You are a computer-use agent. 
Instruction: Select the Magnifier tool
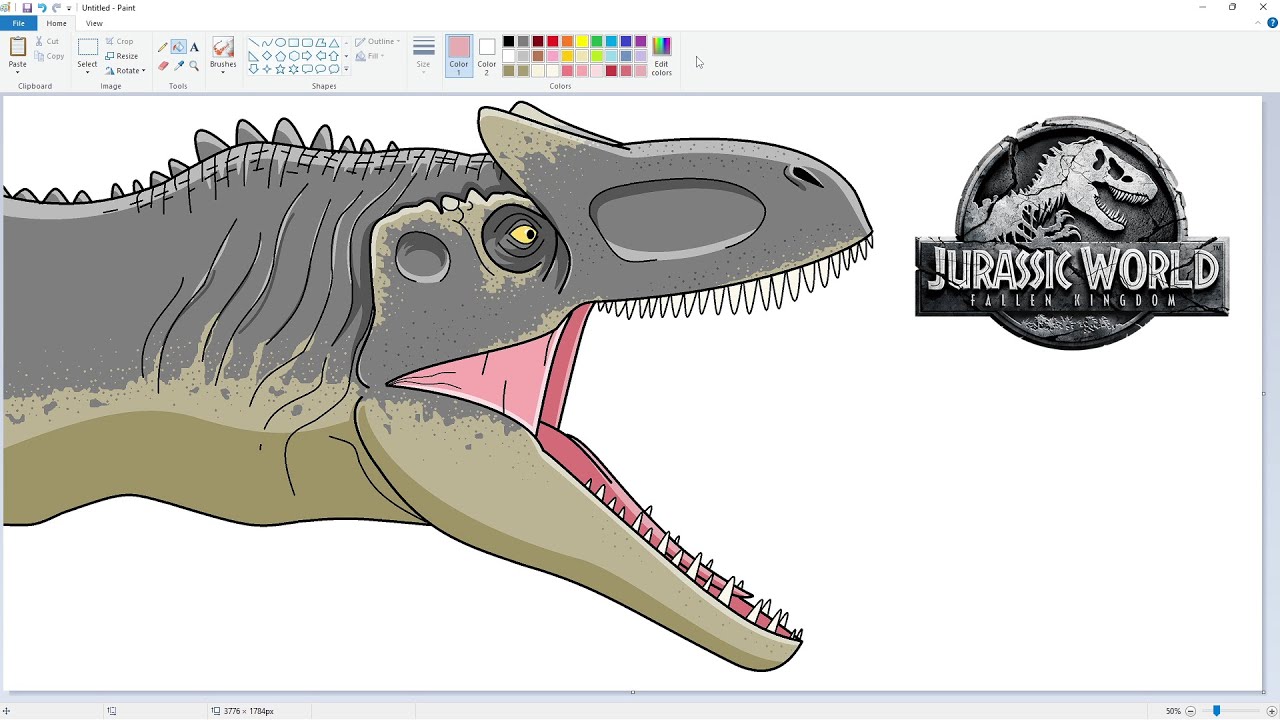tap(194, 66)
